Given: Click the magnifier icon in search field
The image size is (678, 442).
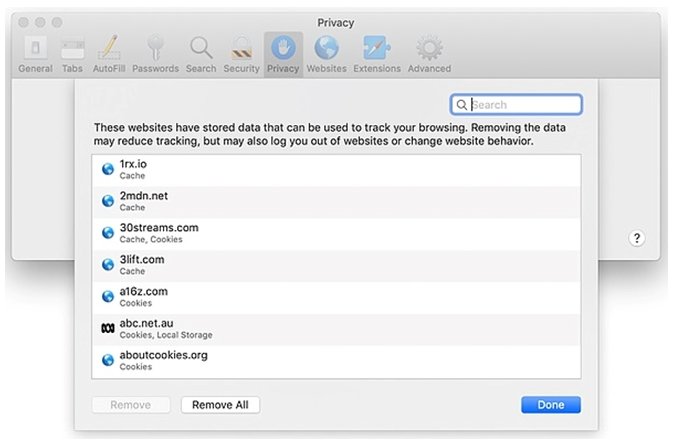Looking at the screenshot, I should [461, 105].
